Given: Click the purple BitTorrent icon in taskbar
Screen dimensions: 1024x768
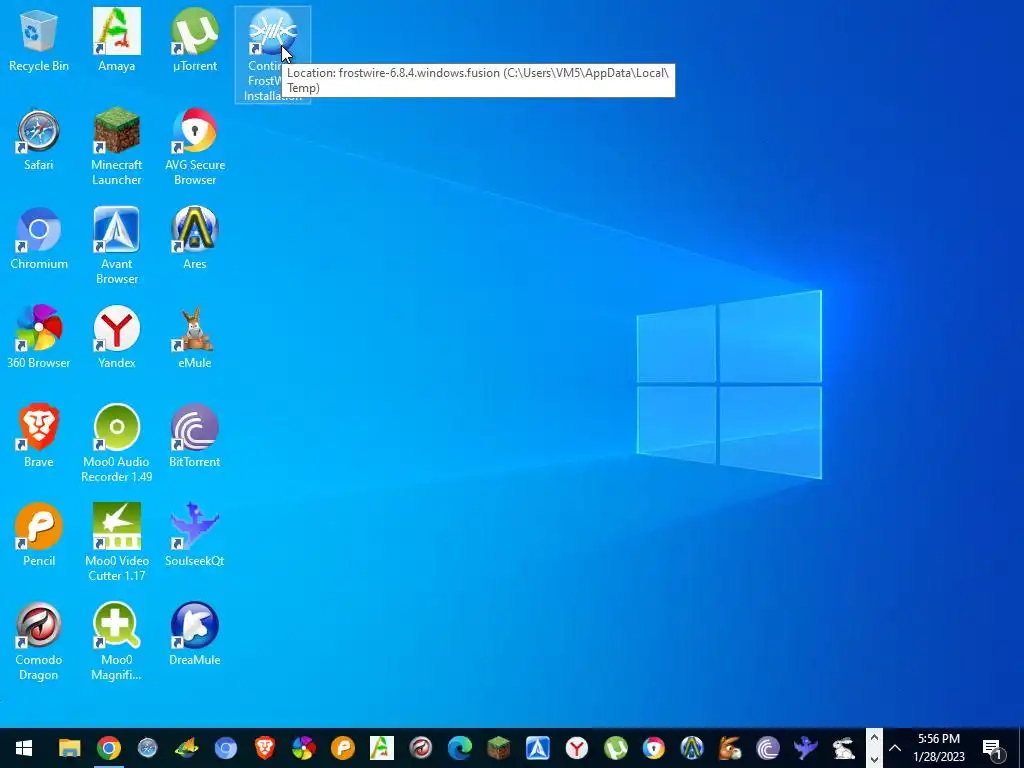Looking at the screenshot, I should click(x=768, y=748).
